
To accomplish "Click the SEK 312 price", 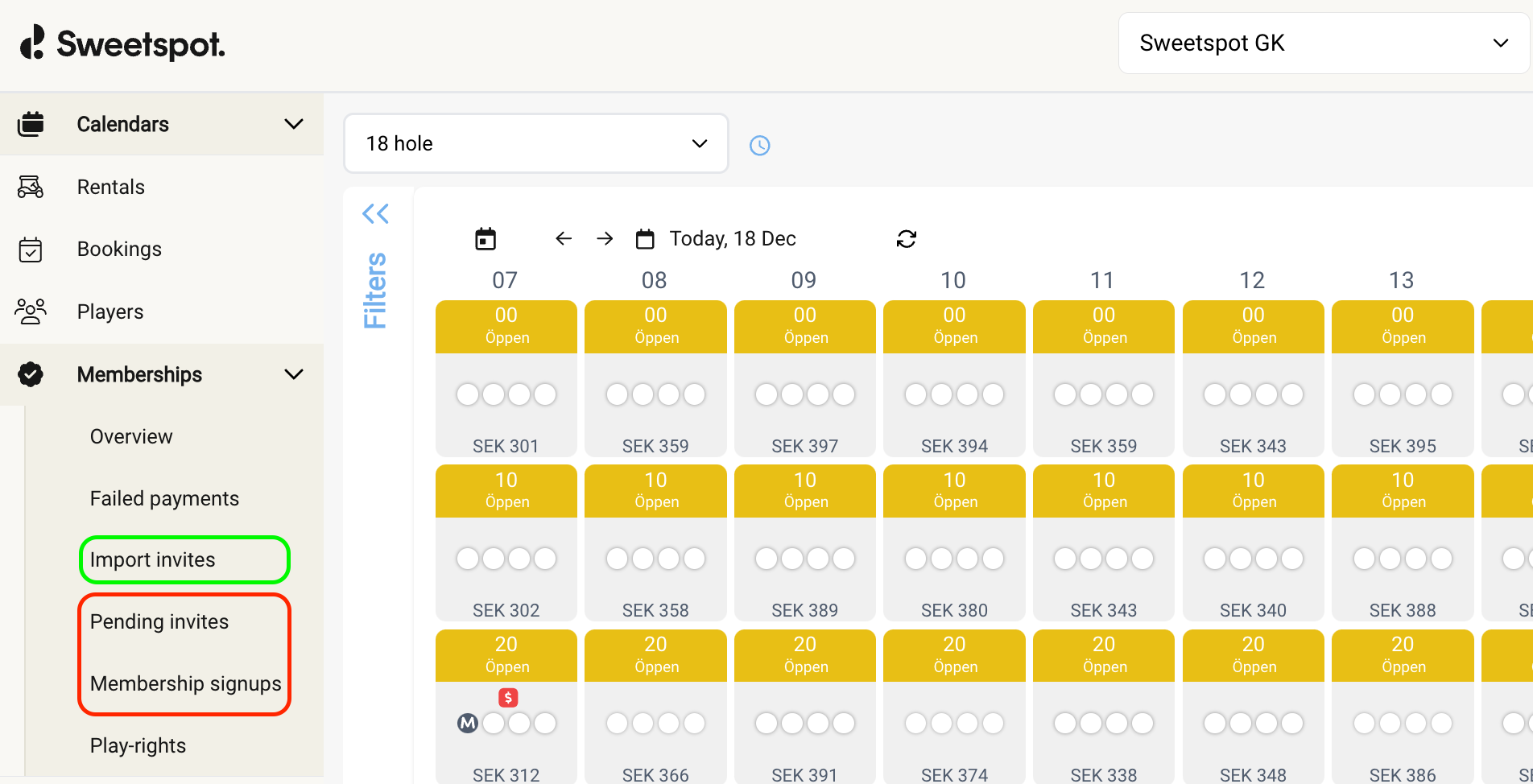I will click(x=506, y=774).
